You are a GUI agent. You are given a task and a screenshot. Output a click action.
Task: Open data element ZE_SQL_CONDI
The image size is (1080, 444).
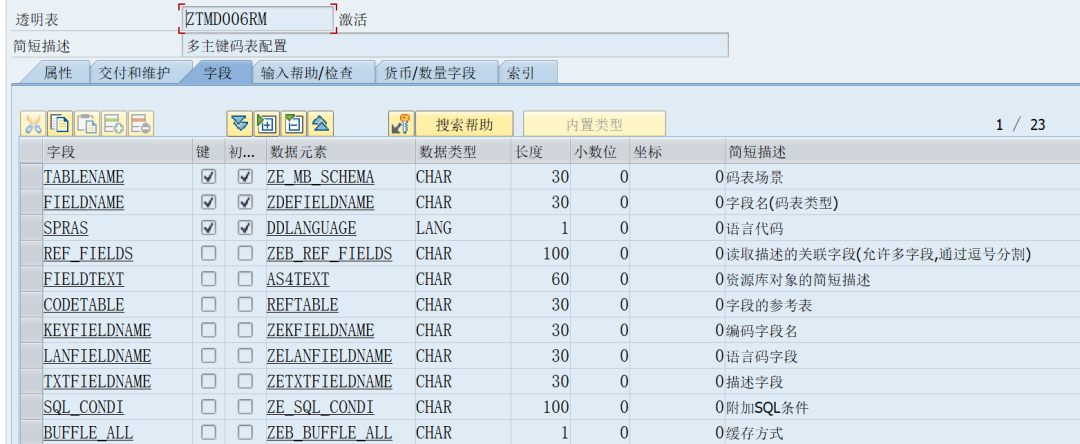point(320,407)
